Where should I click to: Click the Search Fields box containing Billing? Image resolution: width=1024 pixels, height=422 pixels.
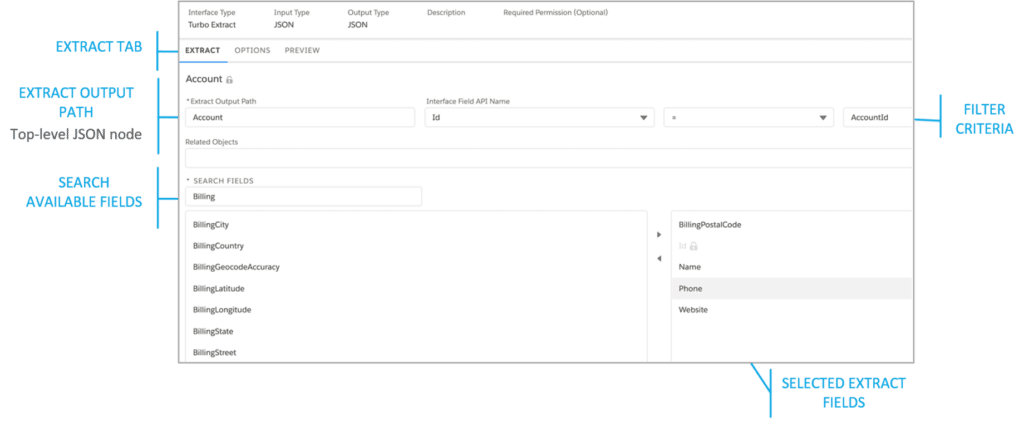[303, 197]
